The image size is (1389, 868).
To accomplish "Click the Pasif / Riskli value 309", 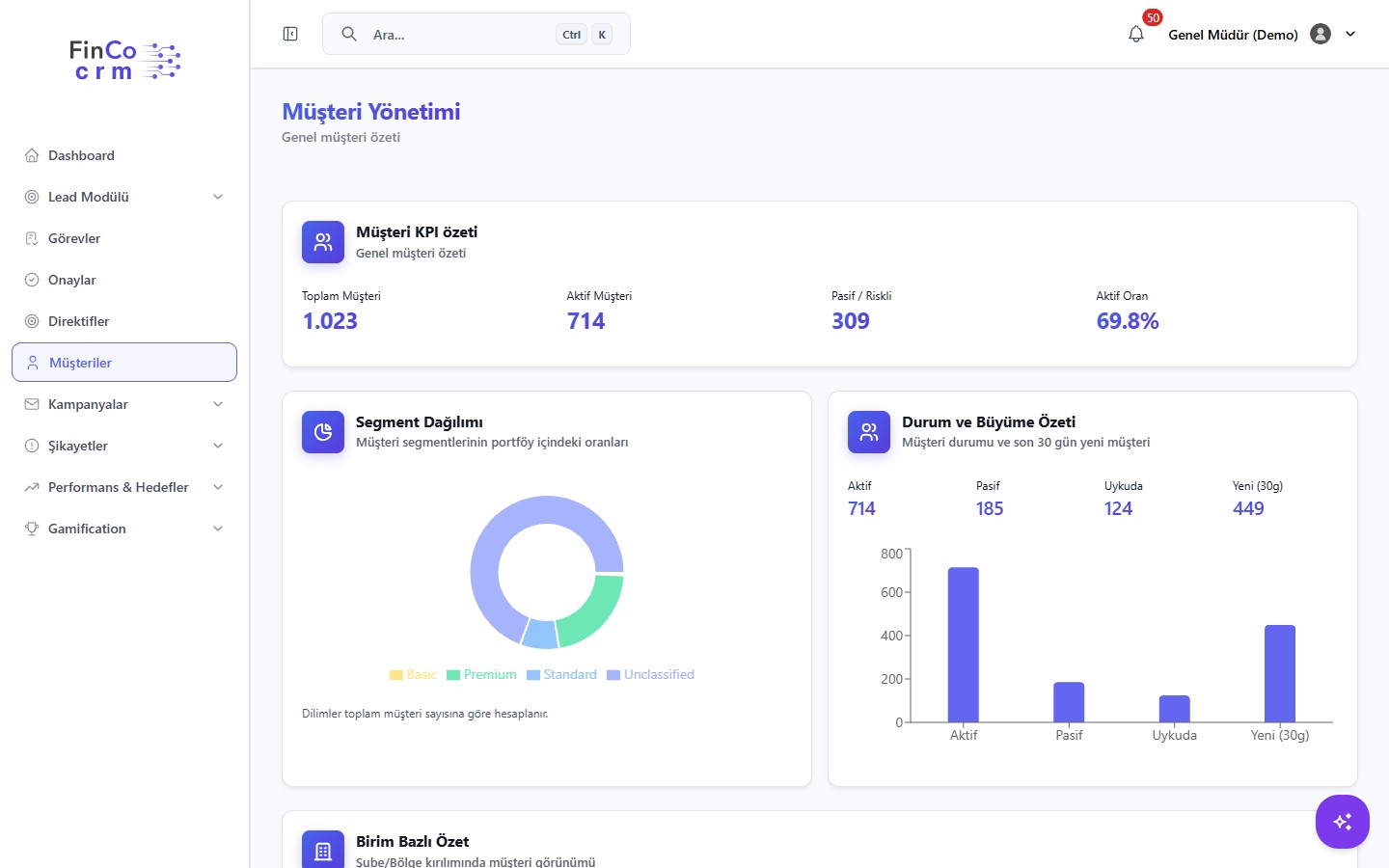I will pos(851,321).
